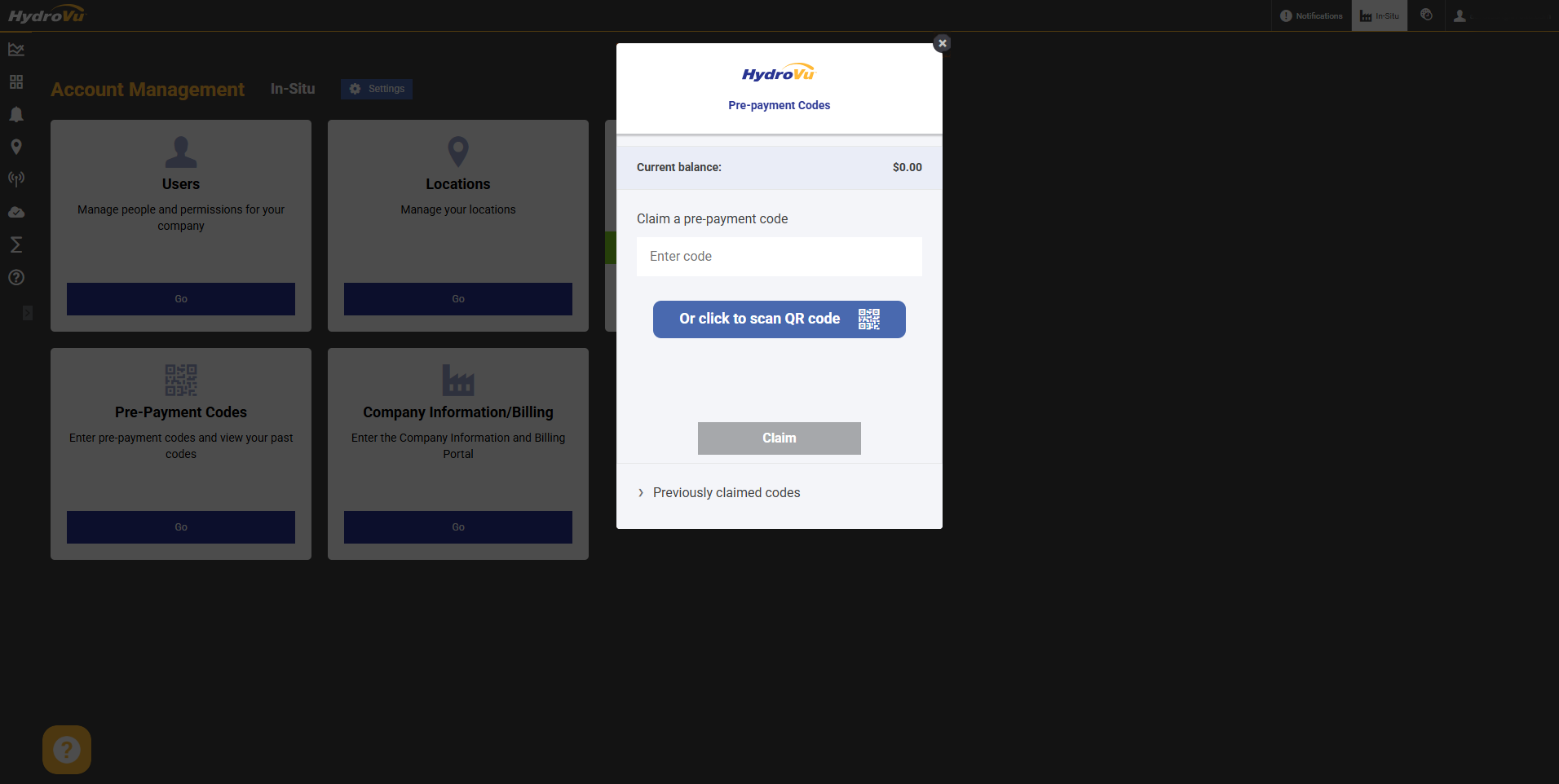This screenshot has width=1559, height=784.
Task: Click the Current balance label
Action: pos(679,167)
